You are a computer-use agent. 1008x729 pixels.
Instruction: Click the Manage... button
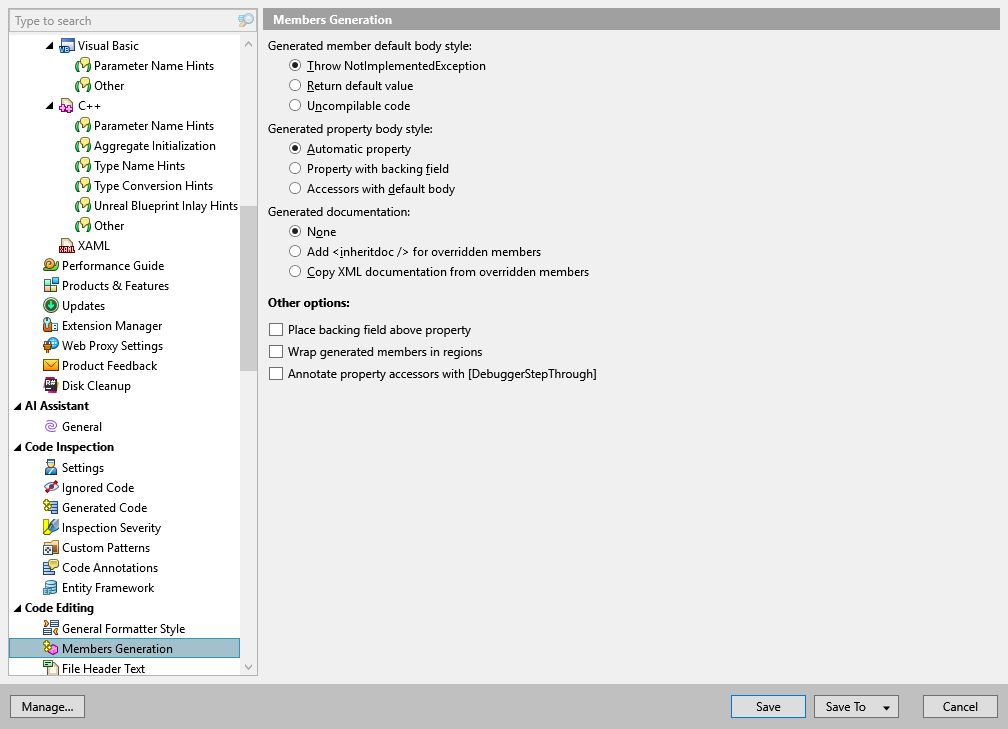point(48,706)
